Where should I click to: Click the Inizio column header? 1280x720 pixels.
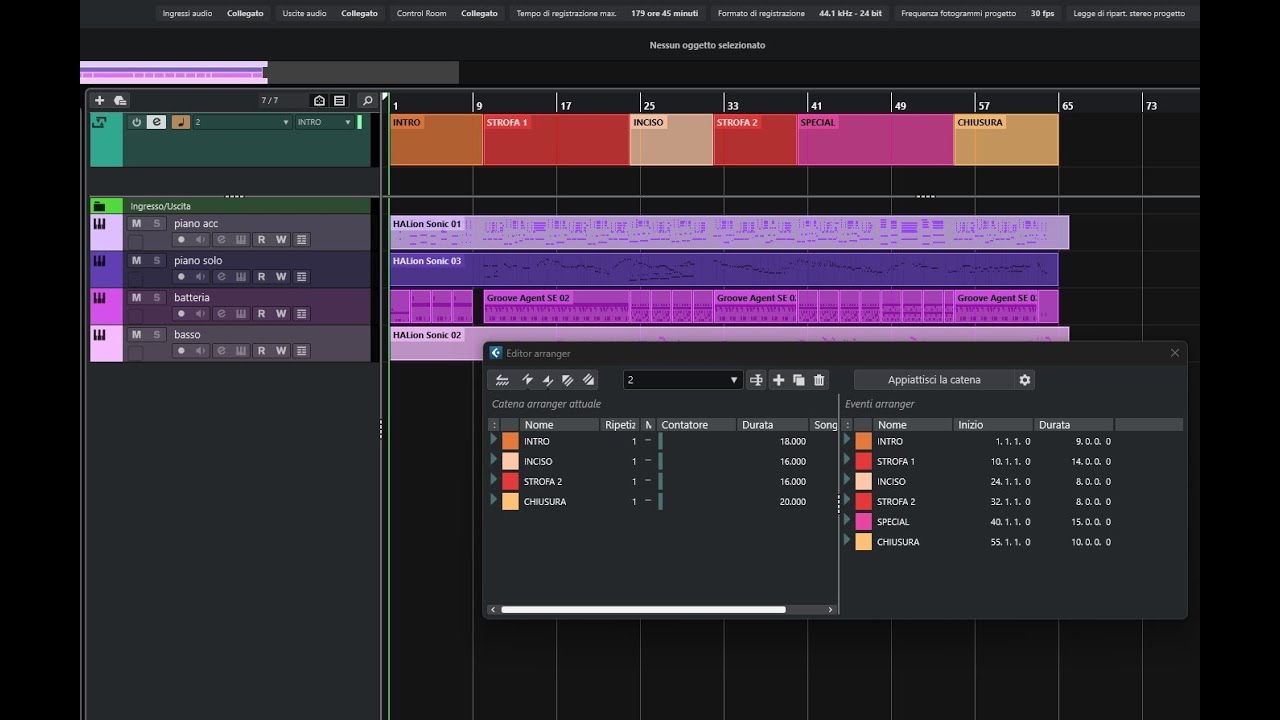(x=993, y=425)
